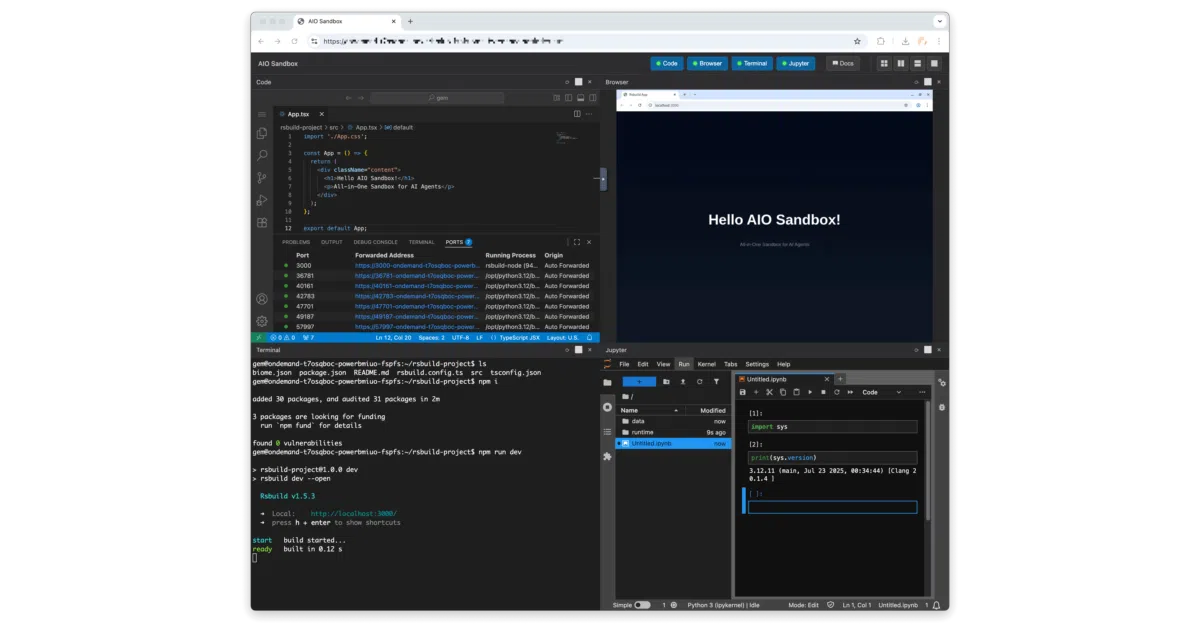
Task: Switch to the PROBLEMS tab in panel
Action: [x=296, y=242]
